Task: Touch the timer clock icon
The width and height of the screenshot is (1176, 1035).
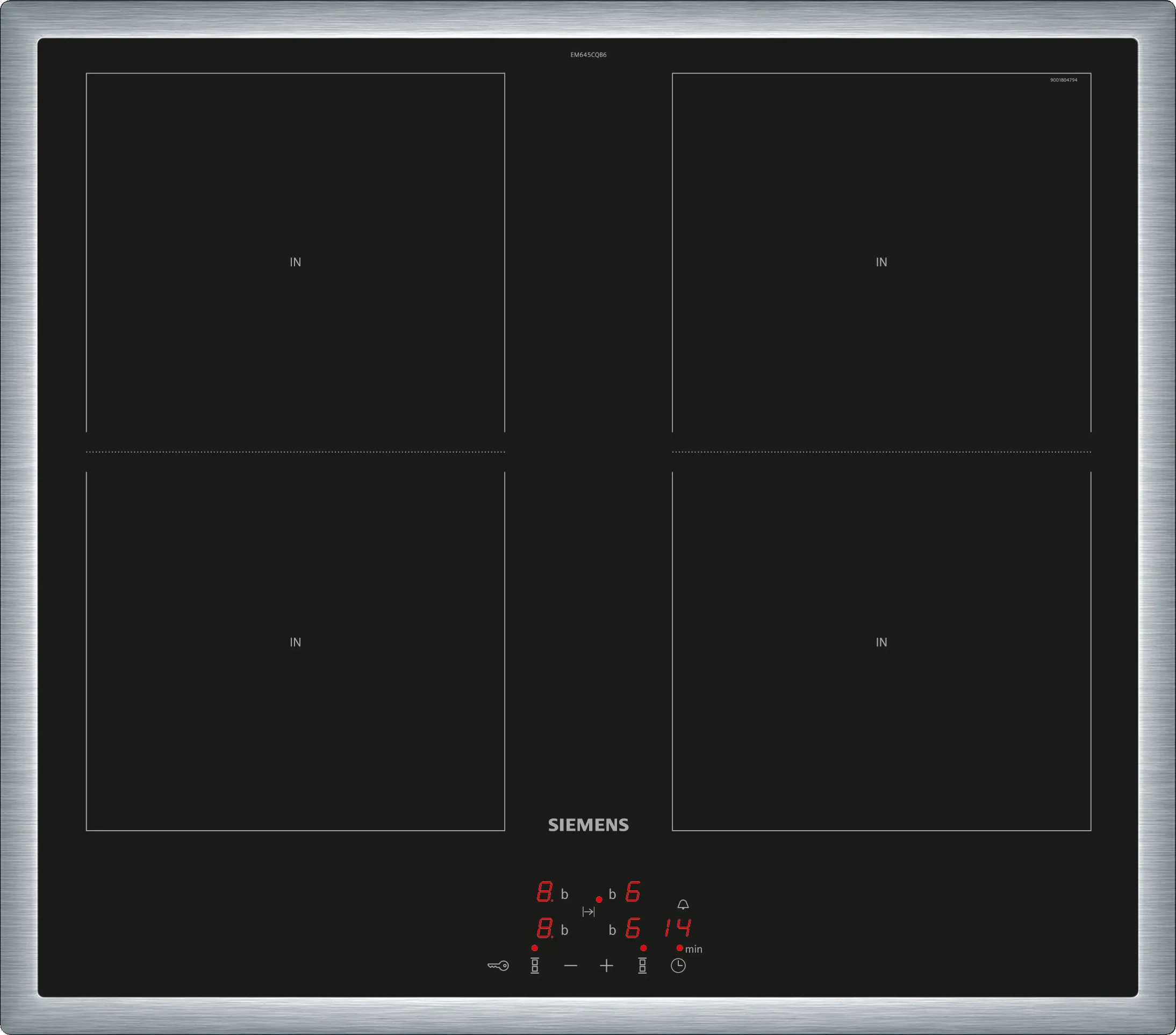Action: point(678,966)
